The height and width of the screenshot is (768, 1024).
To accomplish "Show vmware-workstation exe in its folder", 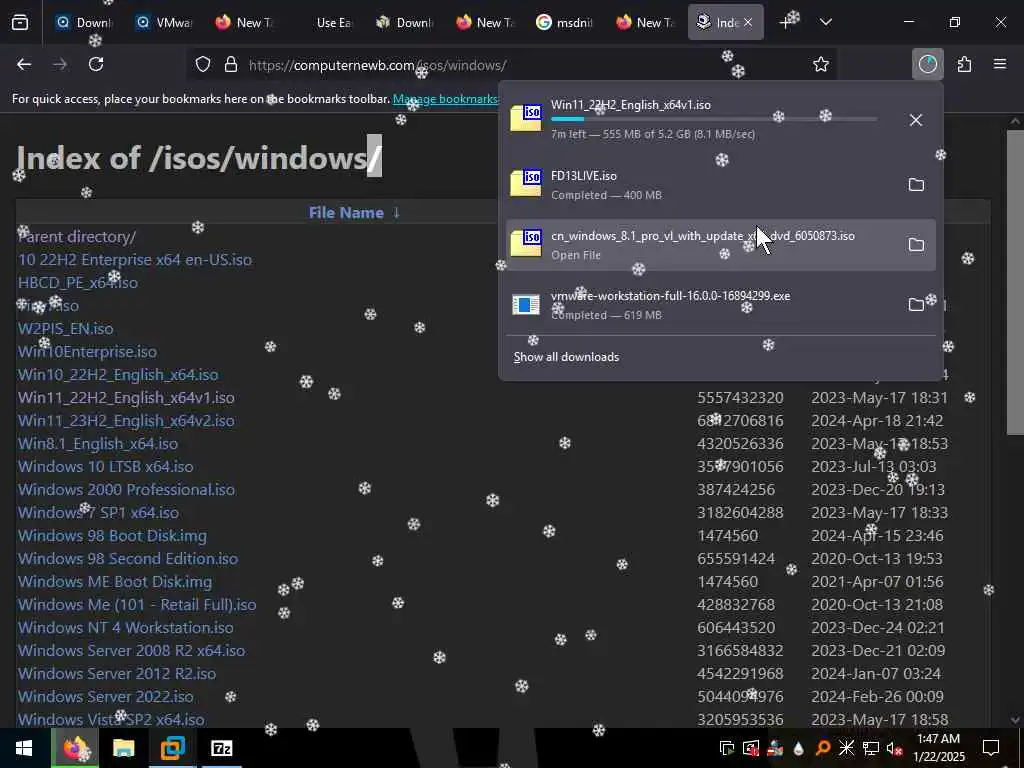I will tap(916, 305).
